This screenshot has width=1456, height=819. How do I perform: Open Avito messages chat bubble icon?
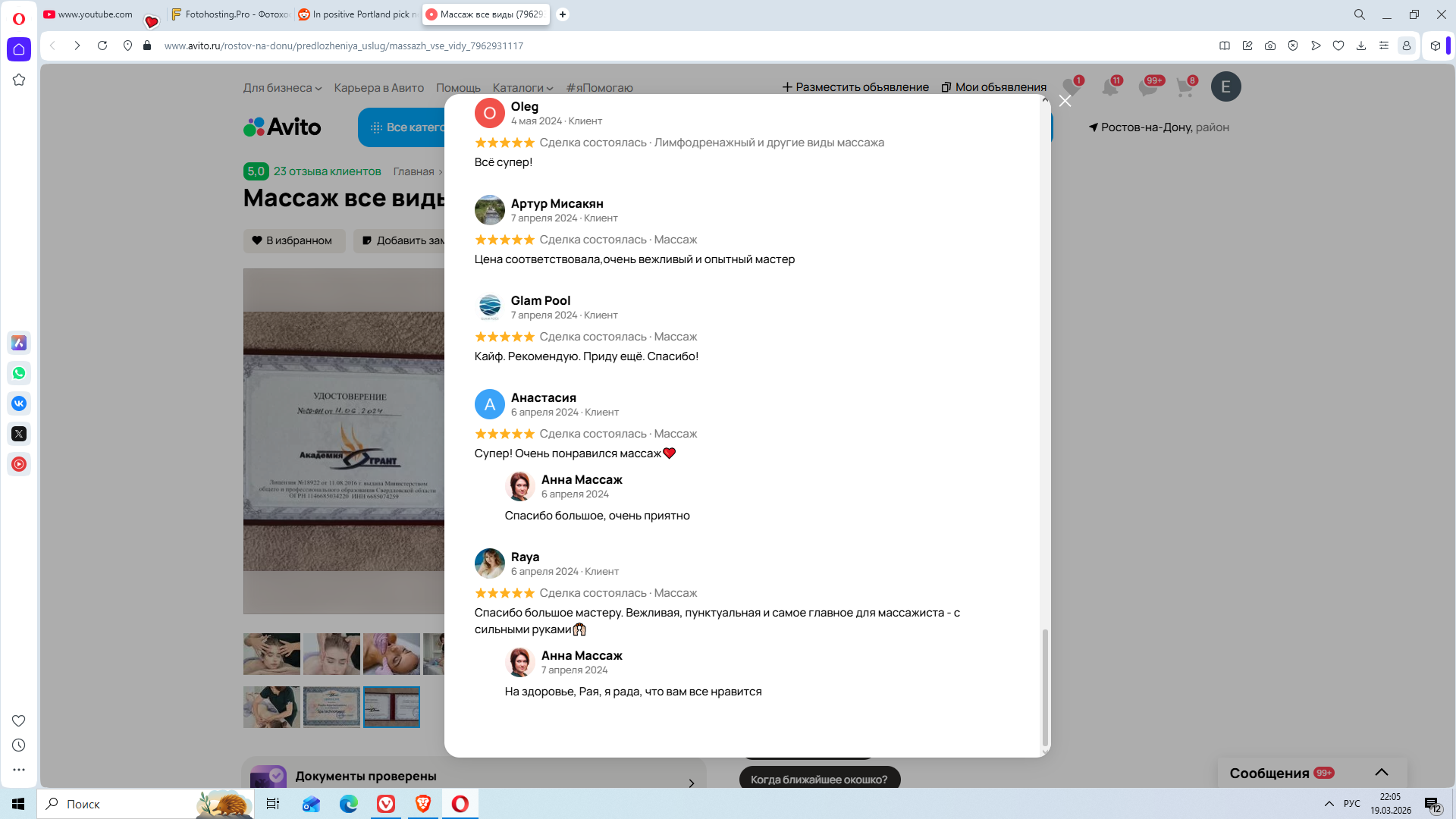pyautogui.click(x=1148, y=87)
